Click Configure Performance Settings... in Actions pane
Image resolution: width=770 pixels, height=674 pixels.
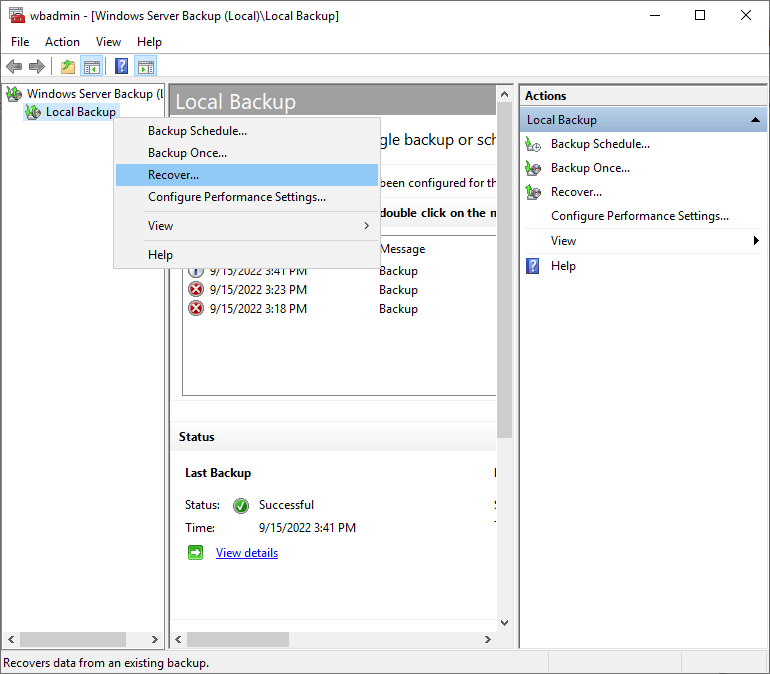click(639, 216)
